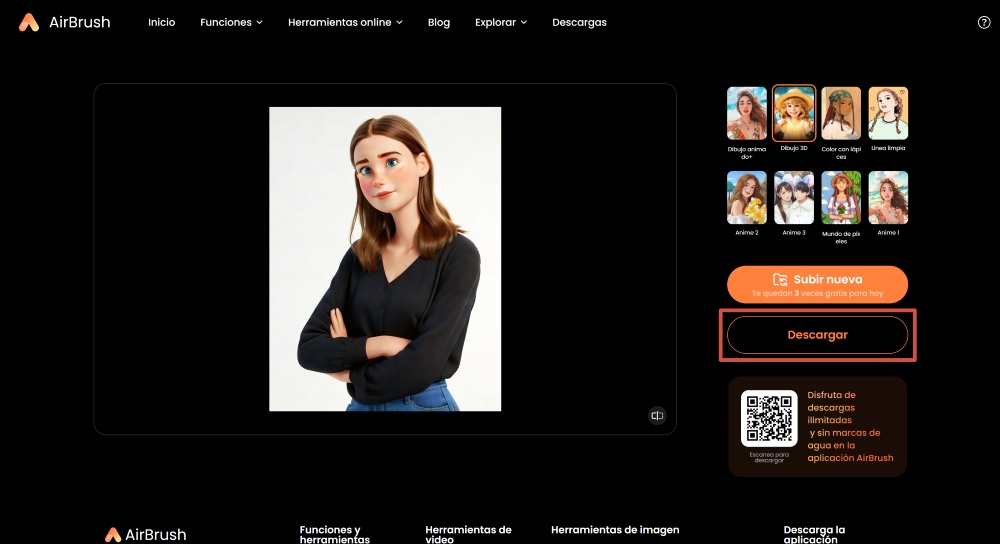Select the Dibujo animado+ style thumbnail

click(747, 114)
